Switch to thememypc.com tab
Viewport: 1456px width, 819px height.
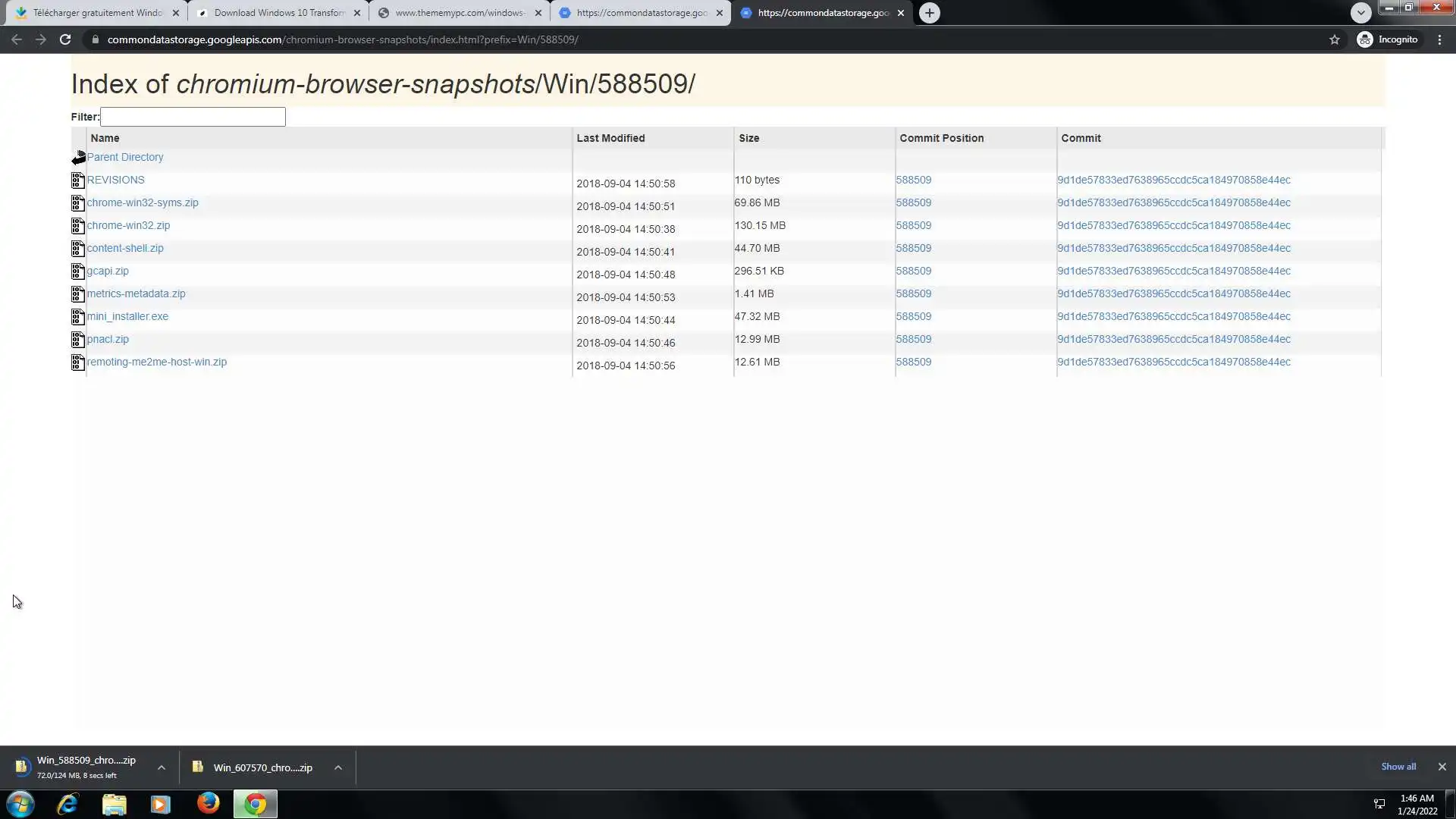(x=459, y=13)
